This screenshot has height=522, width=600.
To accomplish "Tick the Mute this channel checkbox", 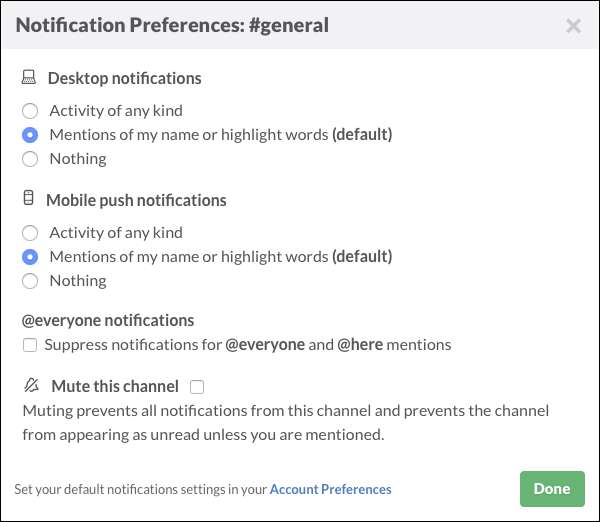I will (197, 386).
